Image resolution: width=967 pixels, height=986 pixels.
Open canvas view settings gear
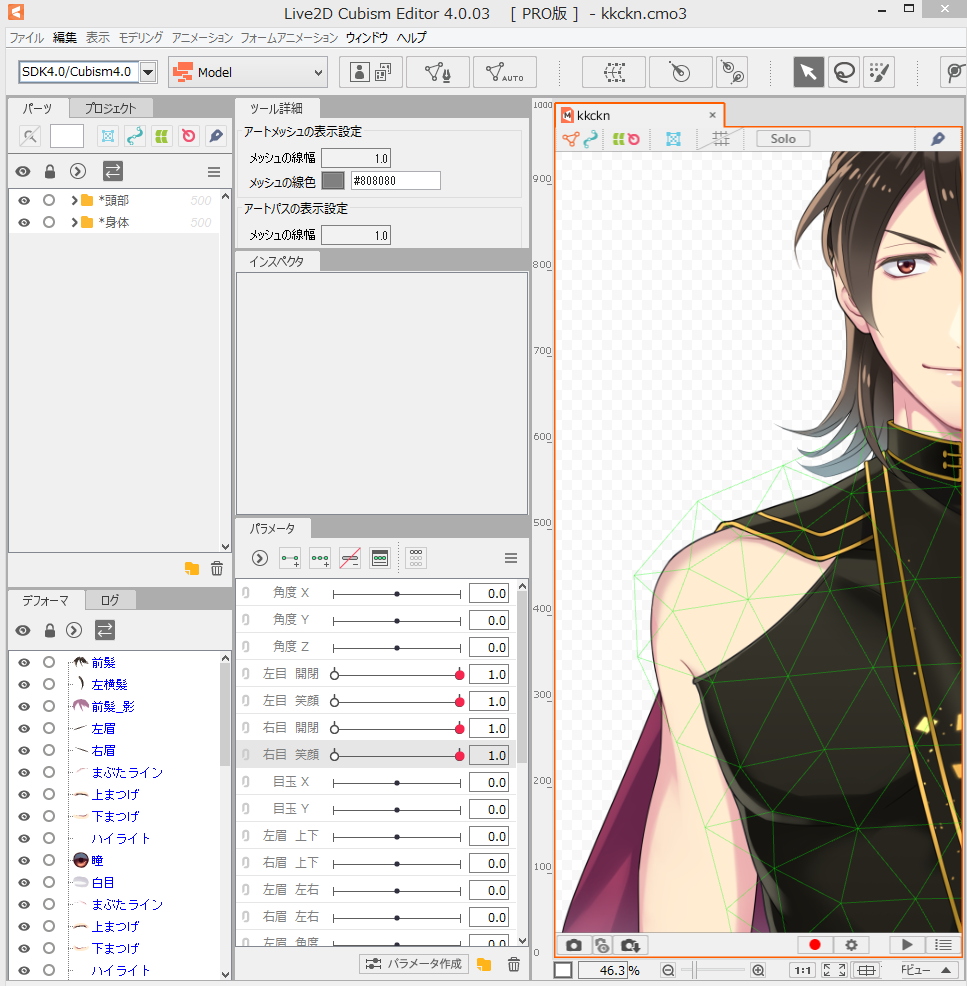point(851,944)
